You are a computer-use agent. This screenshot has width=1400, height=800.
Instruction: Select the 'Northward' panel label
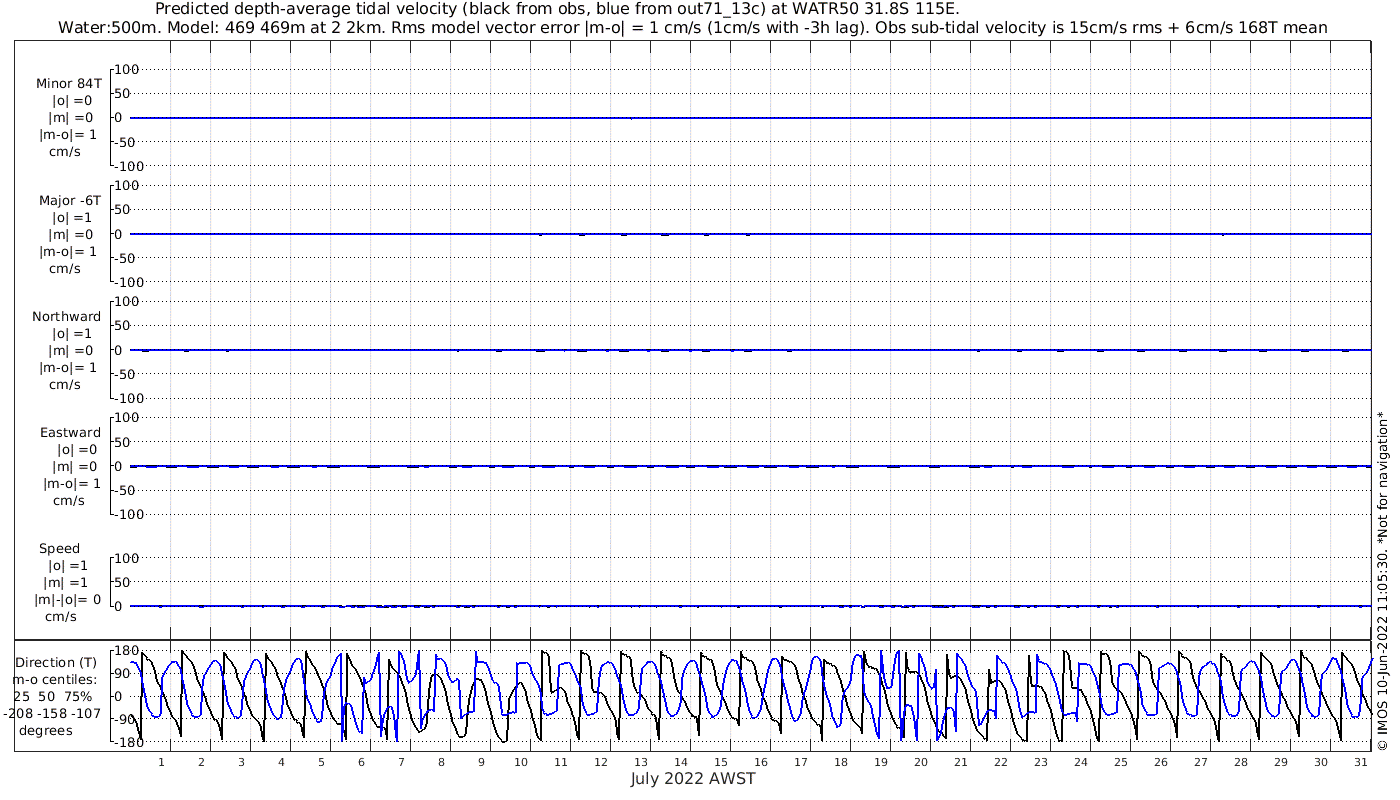(66, 316)
